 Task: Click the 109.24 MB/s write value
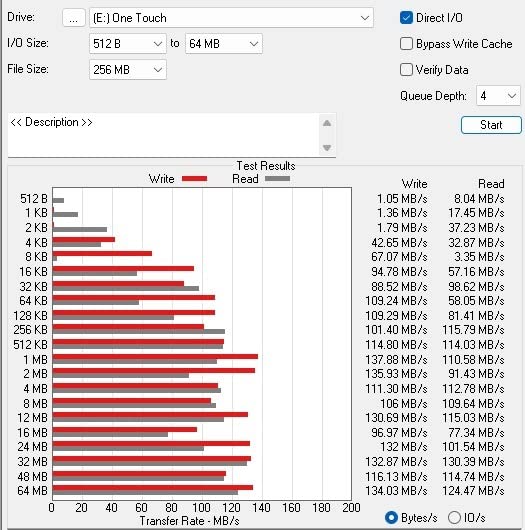pyautogui.click(x=397, y=301)
